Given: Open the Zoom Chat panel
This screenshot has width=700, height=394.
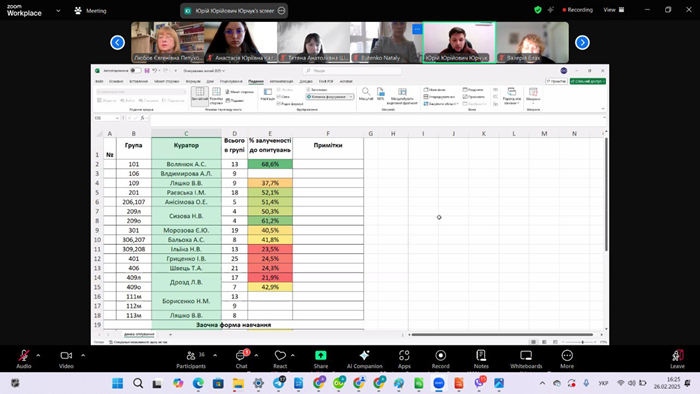Looking at the screenshot, I should 241,359.
